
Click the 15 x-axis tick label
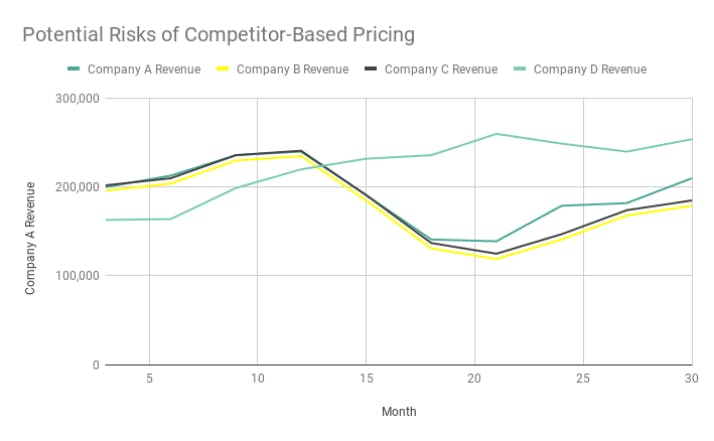click(x=366, y=380)
